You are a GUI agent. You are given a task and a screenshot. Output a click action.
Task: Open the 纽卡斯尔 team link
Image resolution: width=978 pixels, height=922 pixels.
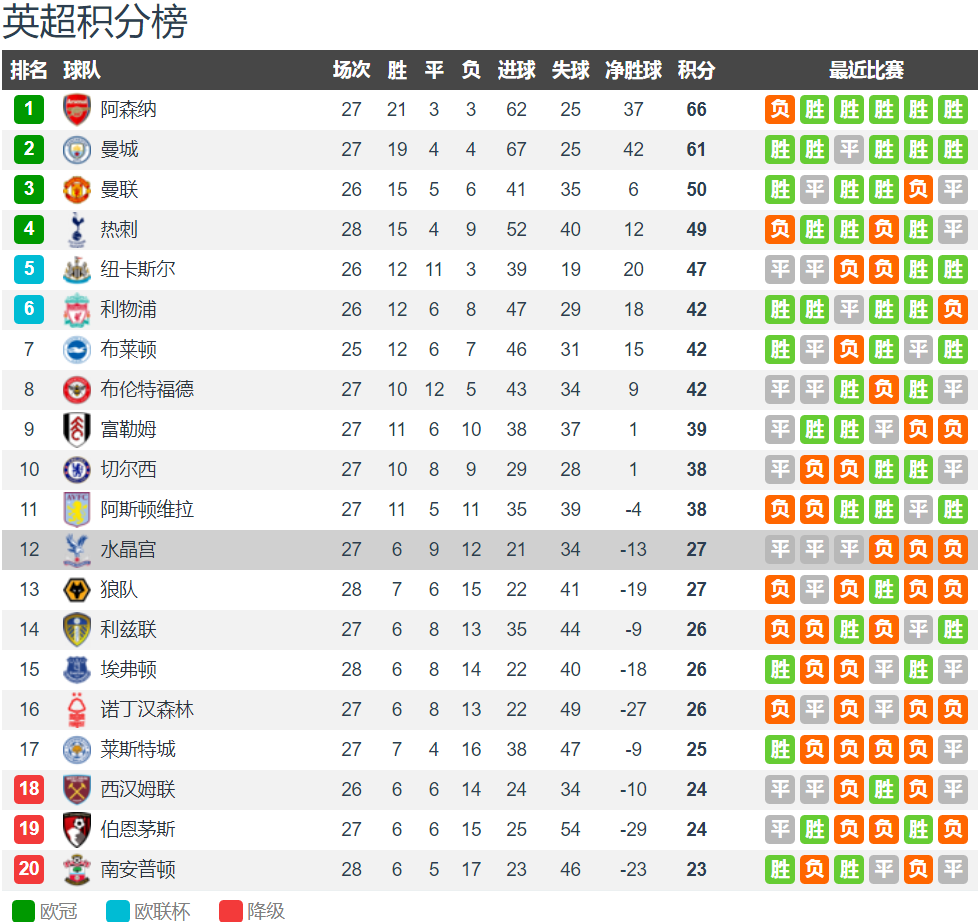(138, 270)
